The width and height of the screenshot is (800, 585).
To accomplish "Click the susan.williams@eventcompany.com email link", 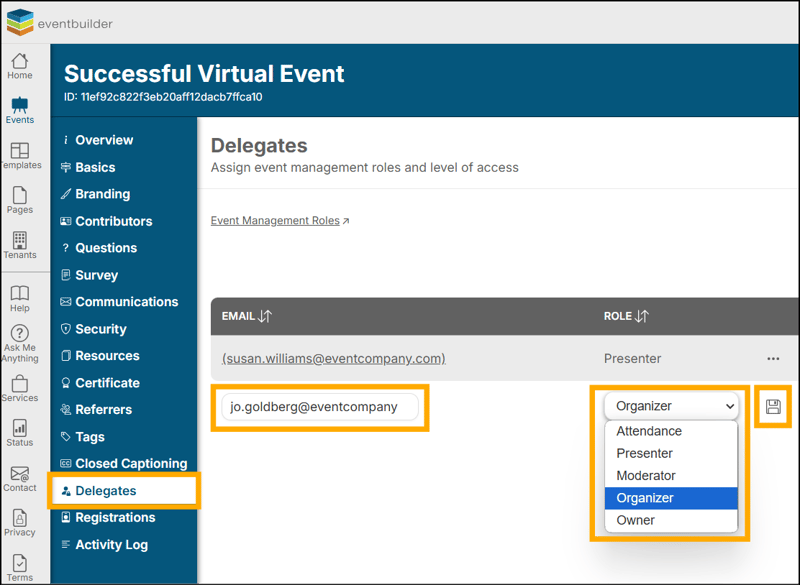I will click(333, 358).
